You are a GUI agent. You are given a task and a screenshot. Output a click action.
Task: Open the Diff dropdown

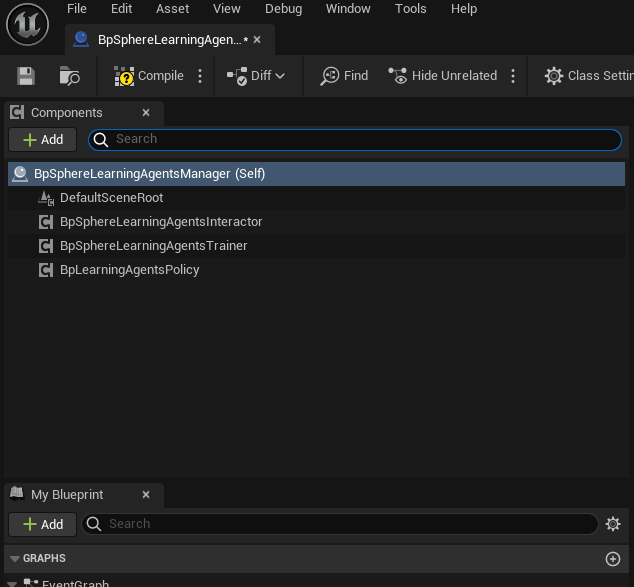tap(256, 76)
